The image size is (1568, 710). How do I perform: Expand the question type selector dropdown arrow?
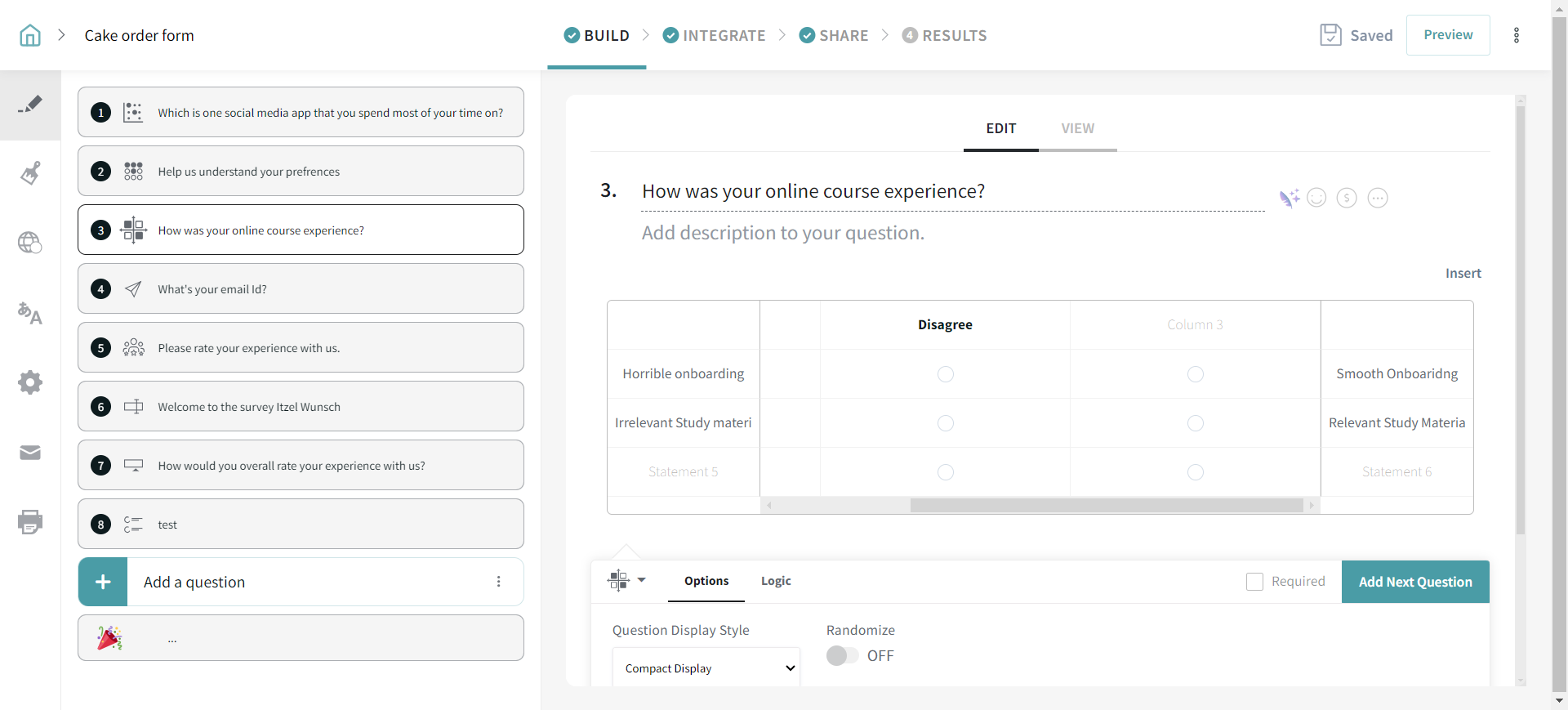click(x=641, y=580)
